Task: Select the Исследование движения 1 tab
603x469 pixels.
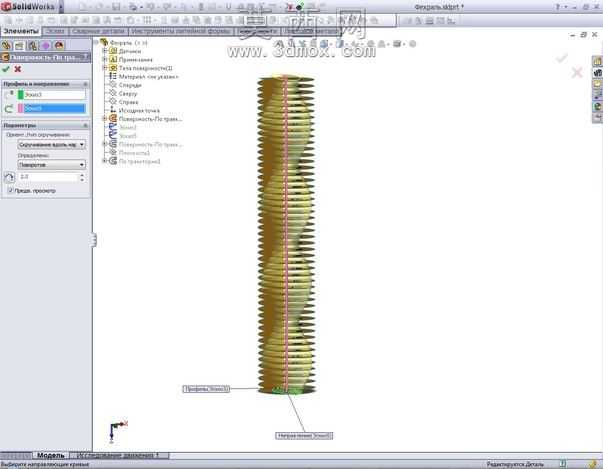Action: [118, 456]
